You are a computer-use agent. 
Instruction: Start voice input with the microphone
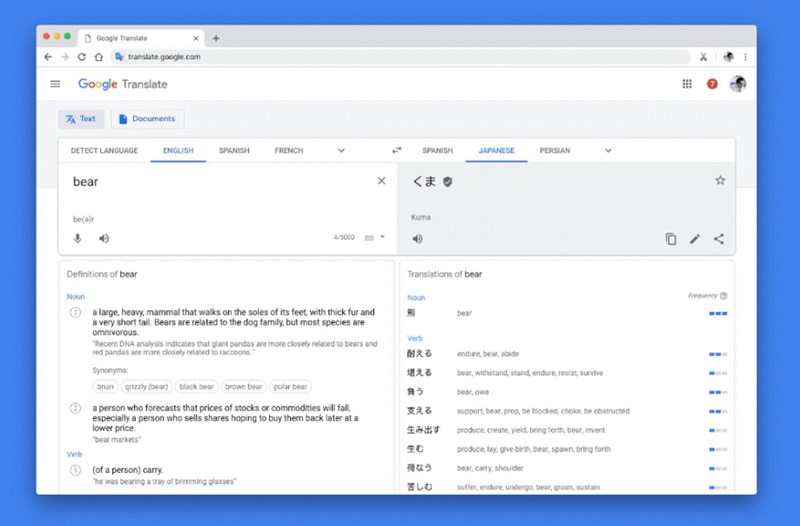point(78,238)
